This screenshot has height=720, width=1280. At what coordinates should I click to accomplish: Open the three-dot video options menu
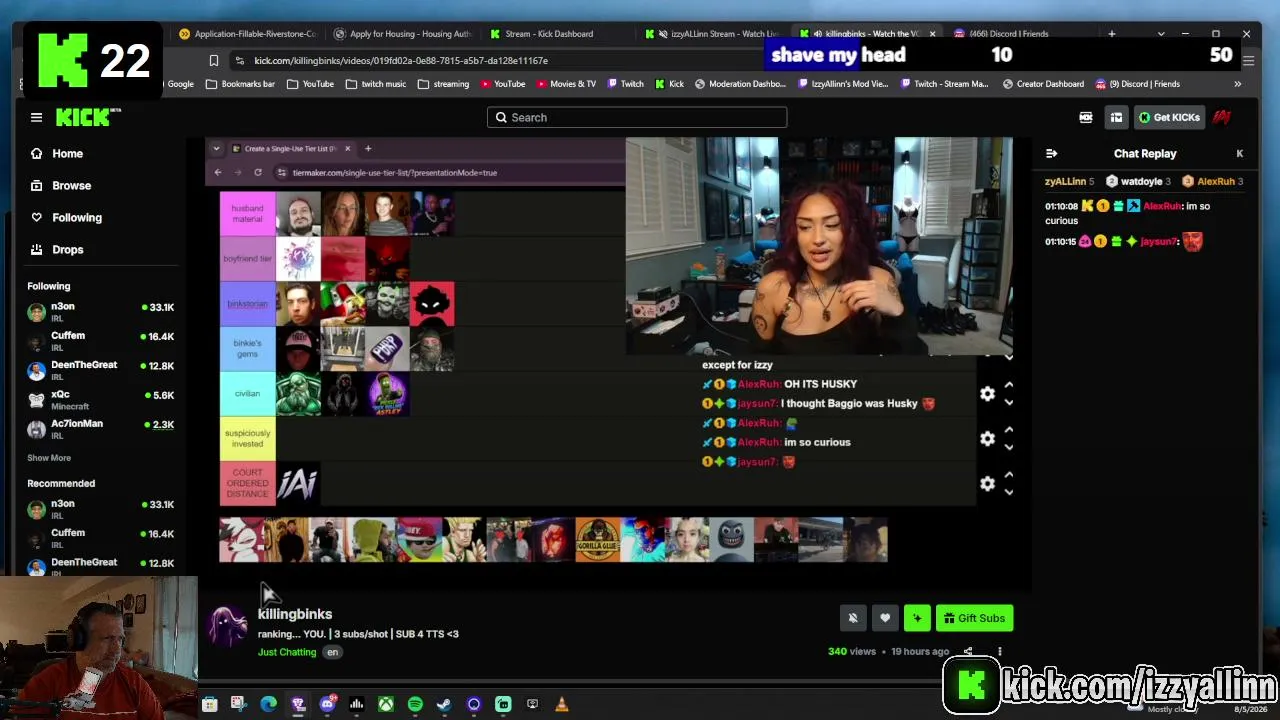tap(999, 652)
